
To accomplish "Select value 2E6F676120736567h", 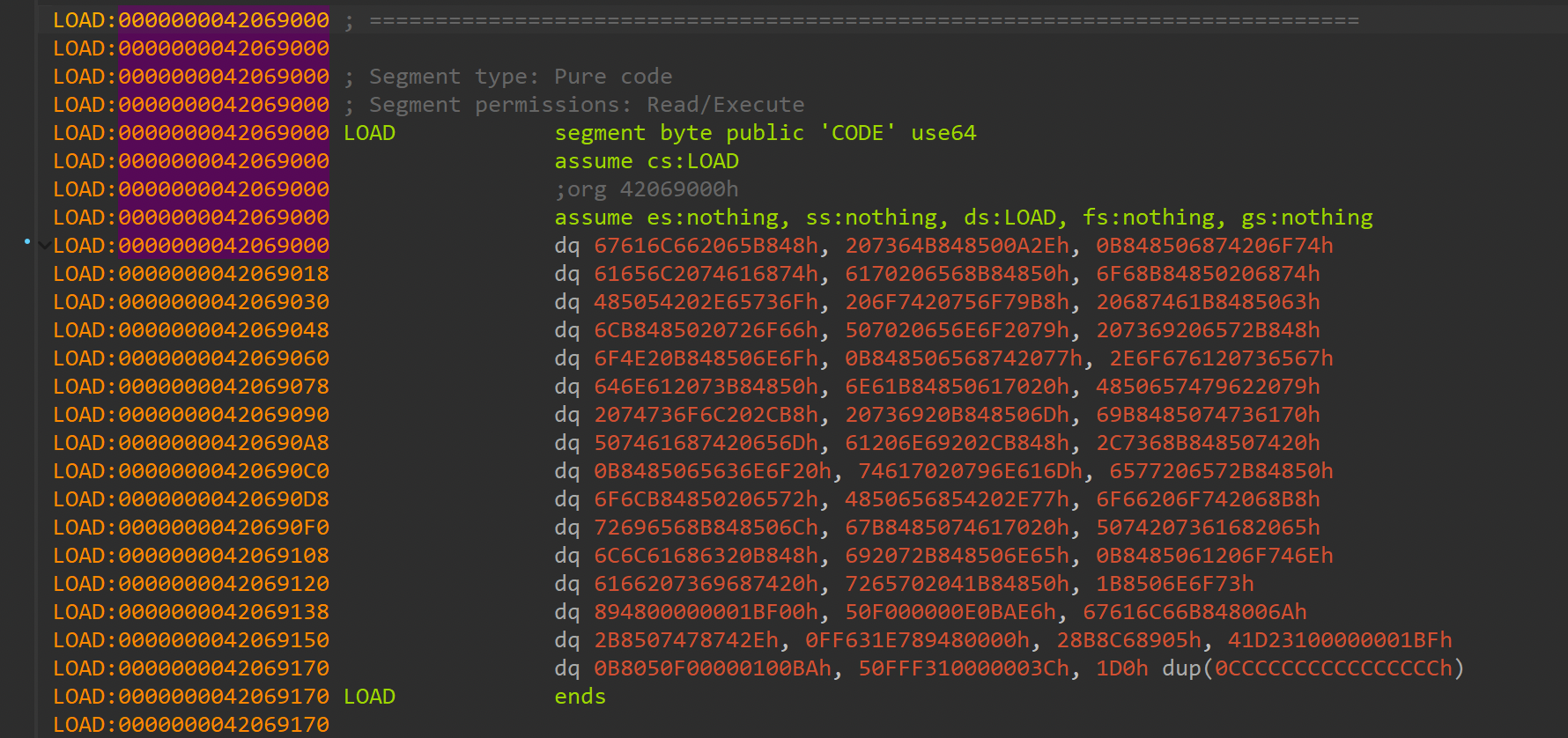I will point(1221,358).
